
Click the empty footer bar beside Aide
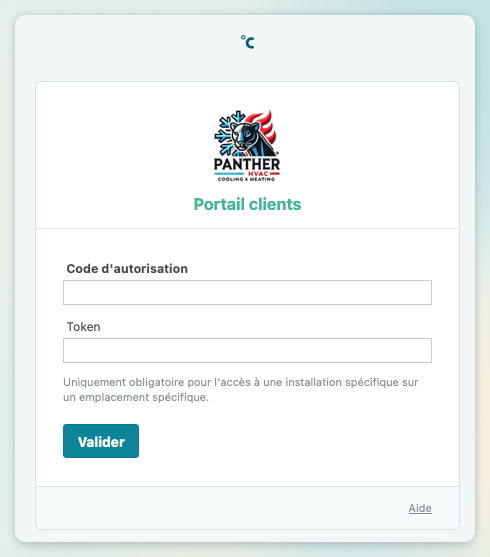pyautogui.click(x=220, y=508)
